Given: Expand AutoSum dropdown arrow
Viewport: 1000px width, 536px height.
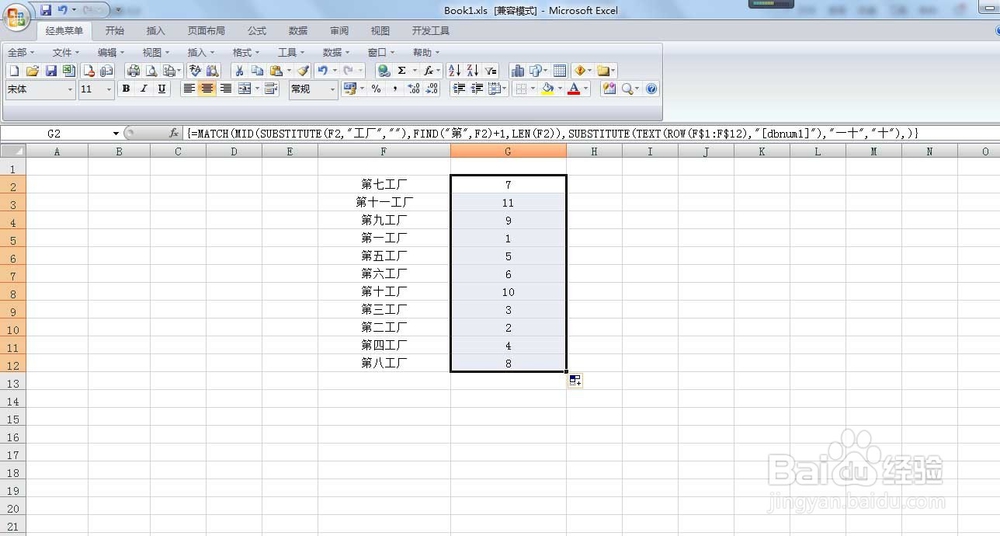Looking at the screenshot, I should pos(415,71).
